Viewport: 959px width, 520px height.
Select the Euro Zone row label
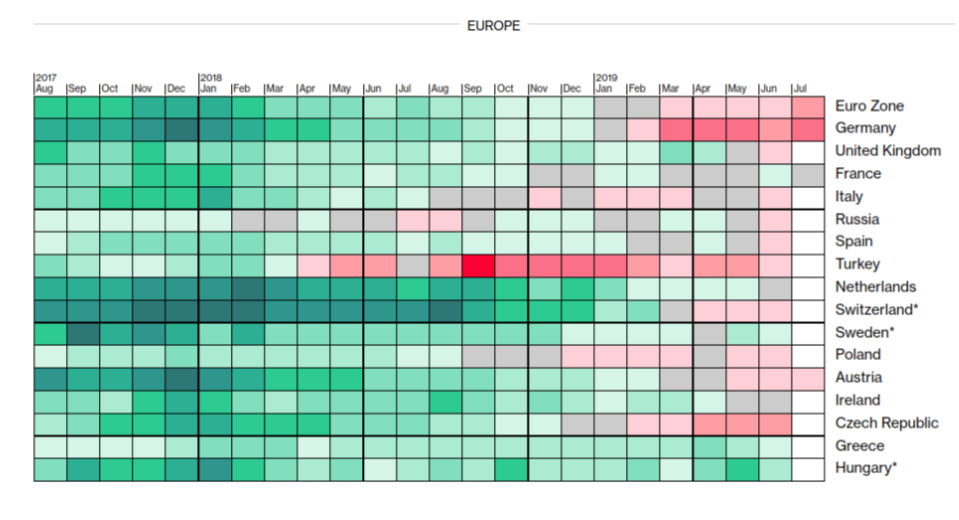click(869, 106)
